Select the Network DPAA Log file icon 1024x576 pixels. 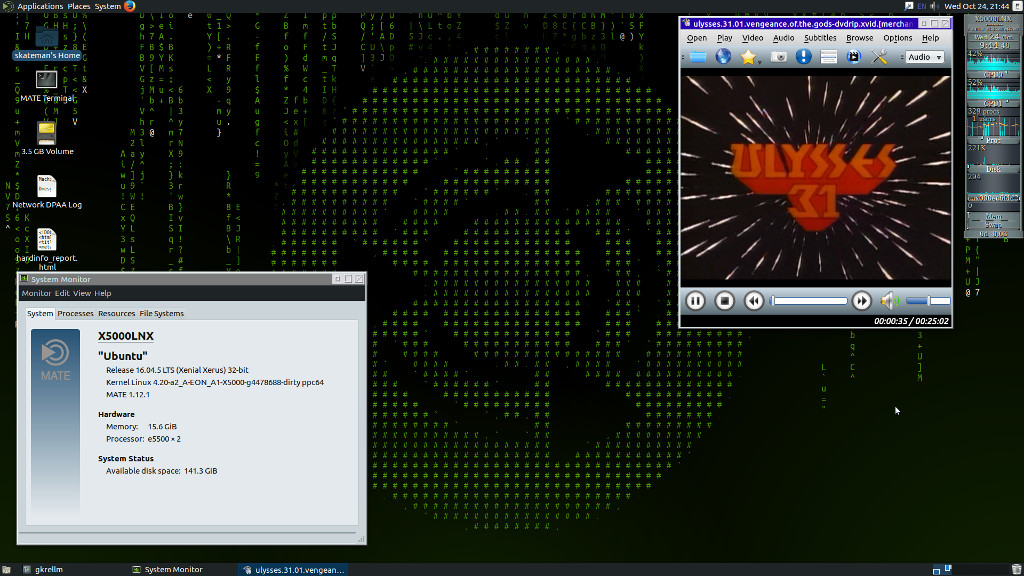[46, 192]
